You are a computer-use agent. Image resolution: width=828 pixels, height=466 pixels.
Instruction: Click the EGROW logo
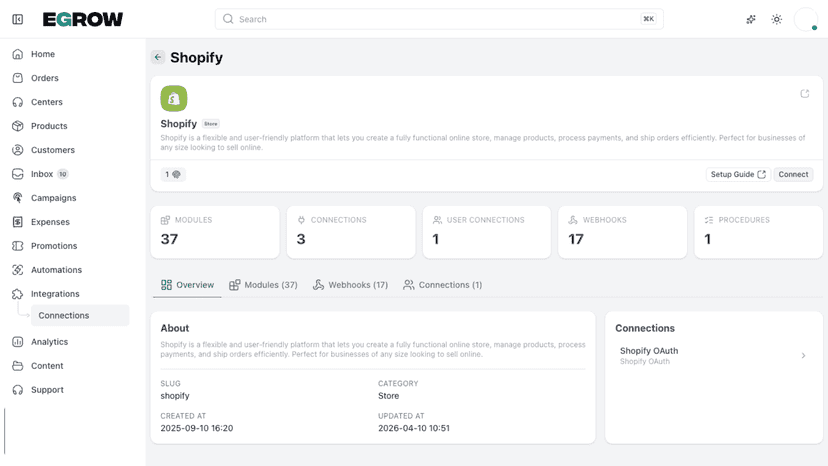coord(82,20)
